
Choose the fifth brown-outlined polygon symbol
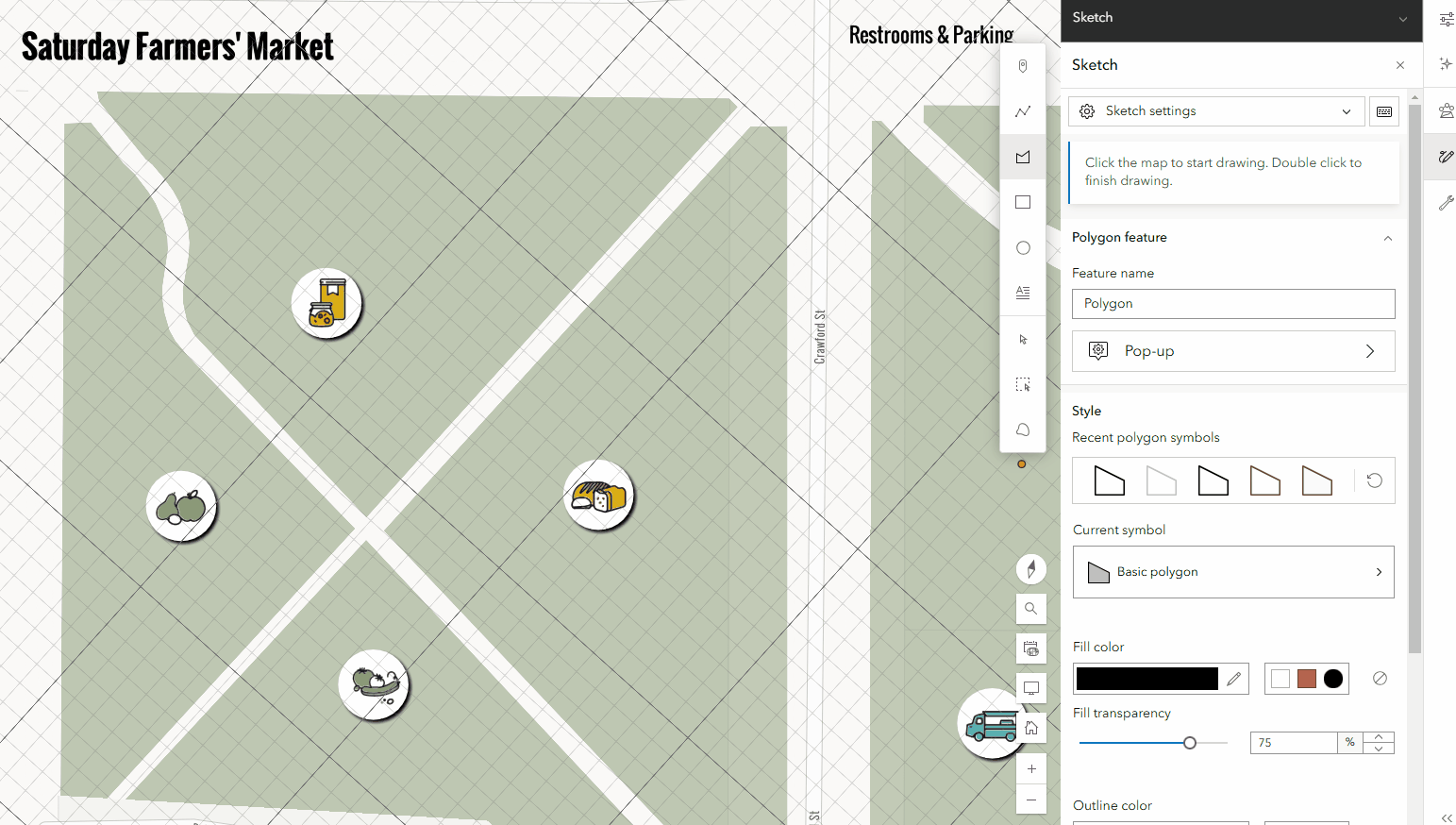point(1317,480)
